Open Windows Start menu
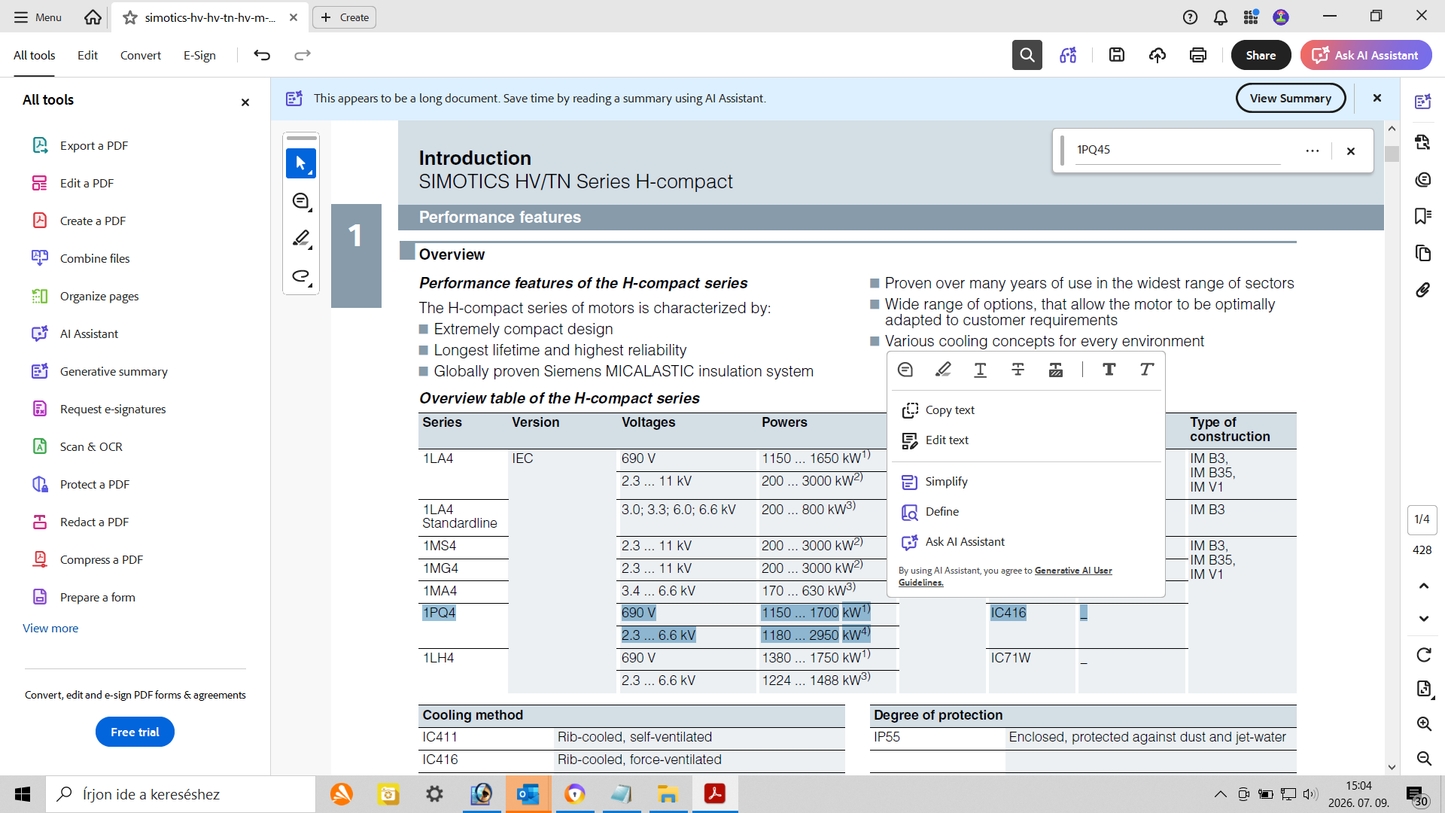The image size is (1445, 813). tap(22, 794)
